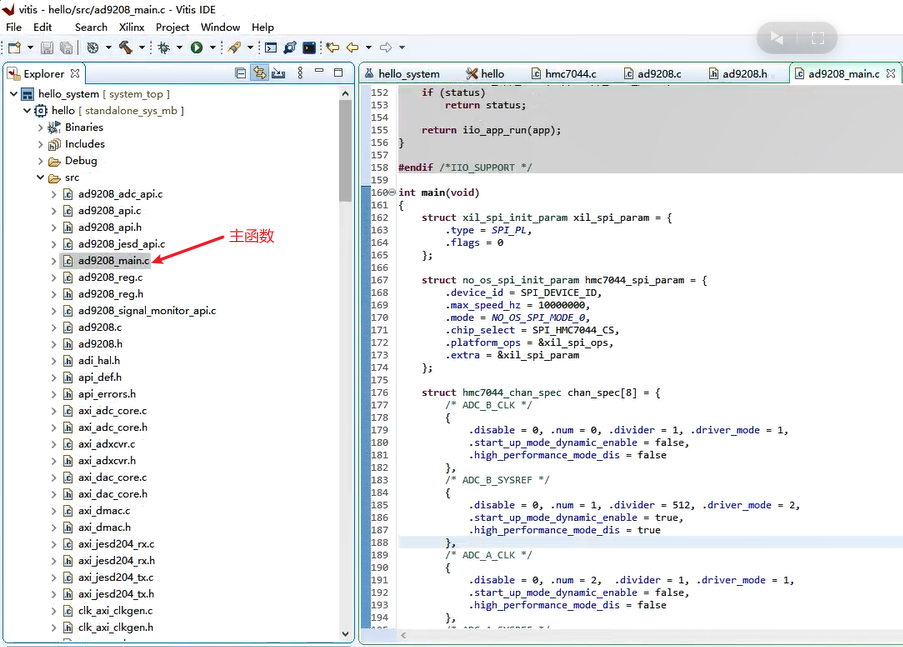Select ad9208_adc_api.c file

[120, 194]
